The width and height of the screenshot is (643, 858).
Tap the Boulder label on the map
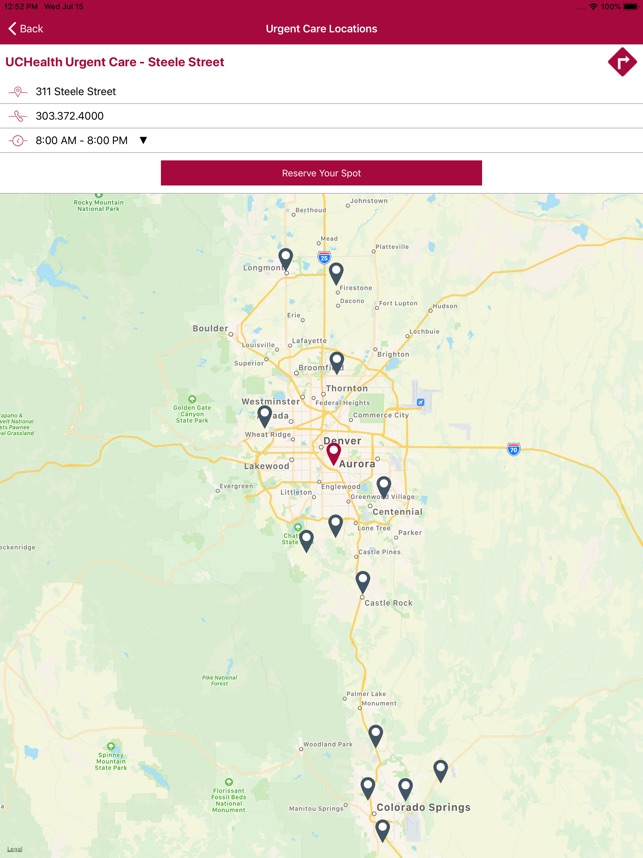click(210, 328)
